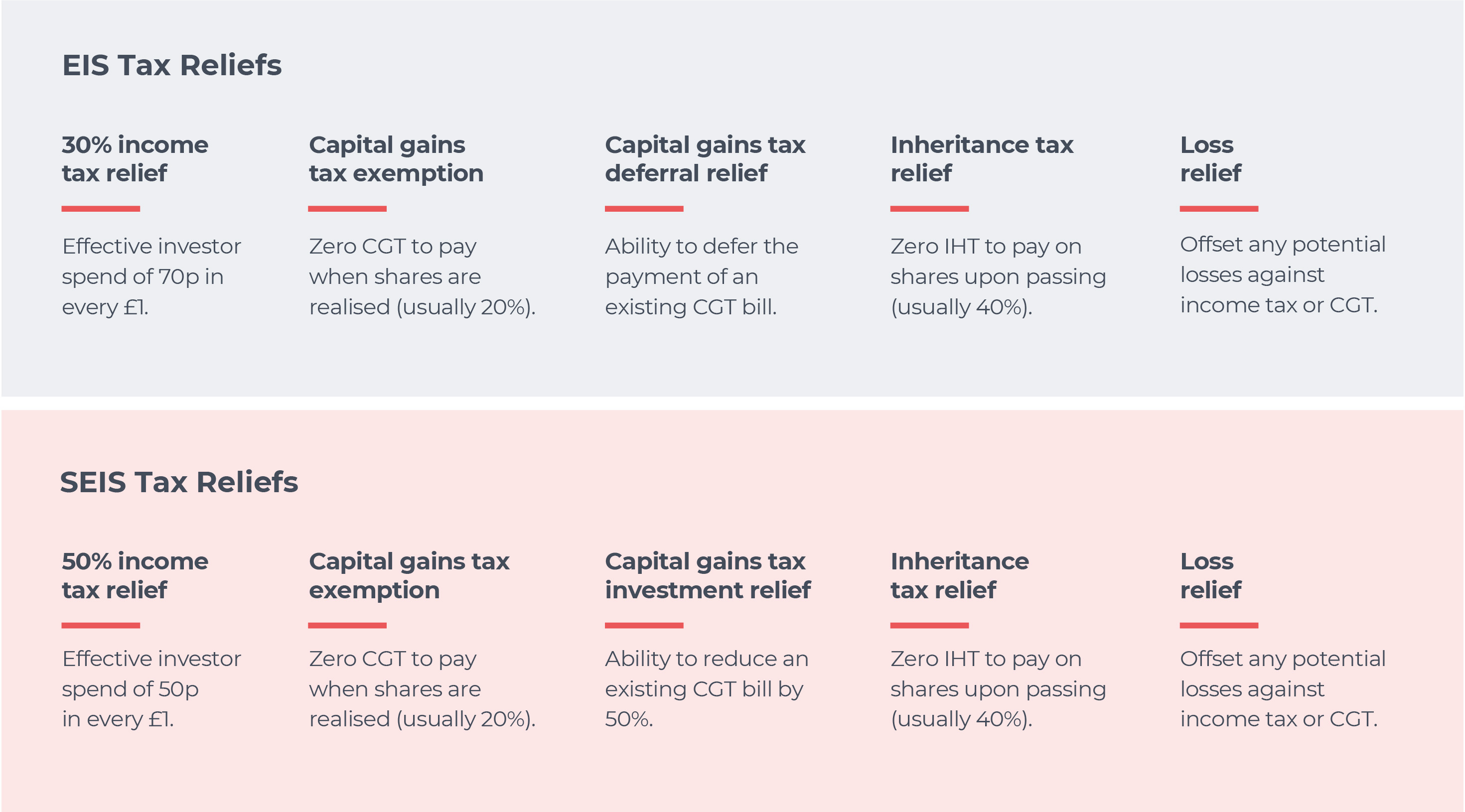
Task: Click Capital gains tax investment relief title
Action: [708, 575]
